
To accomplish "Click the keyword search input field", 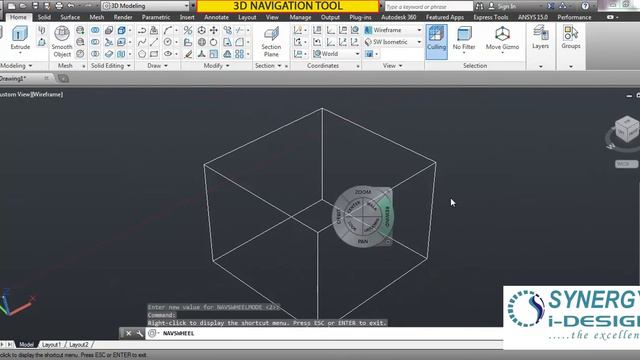I will 428,7.
